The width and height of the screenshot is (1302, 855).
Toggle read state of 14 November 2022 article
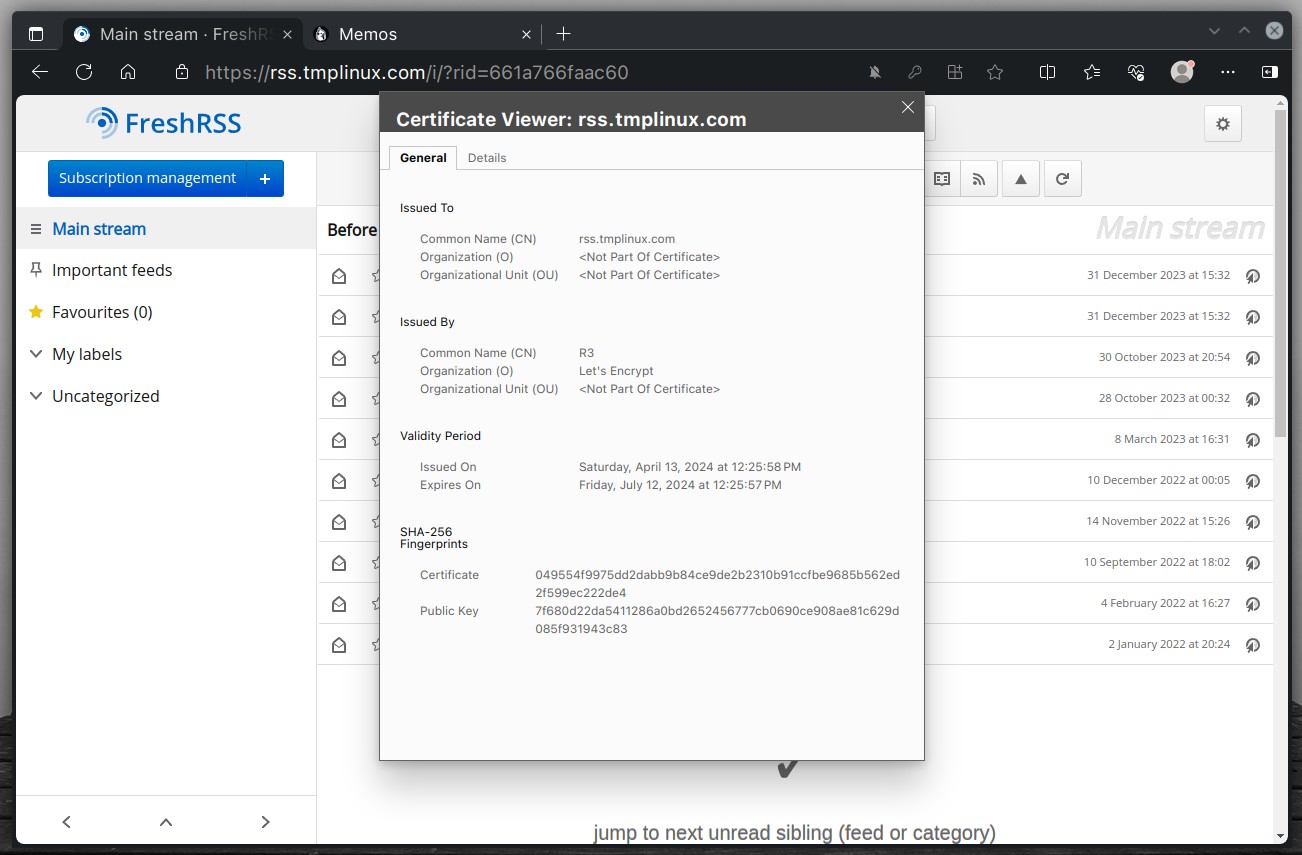(x=339, y=522)
